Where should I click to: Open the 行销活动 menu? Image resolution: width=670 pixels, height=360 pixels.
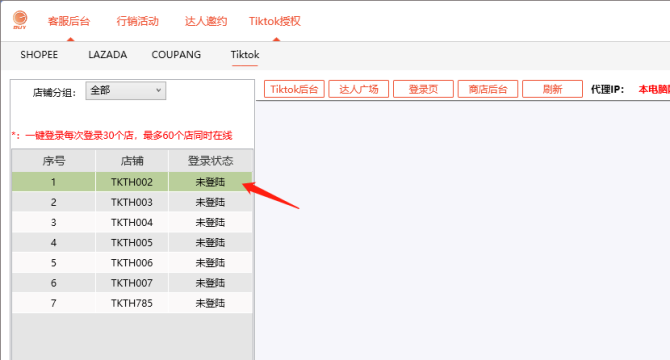tap(138, 21)
